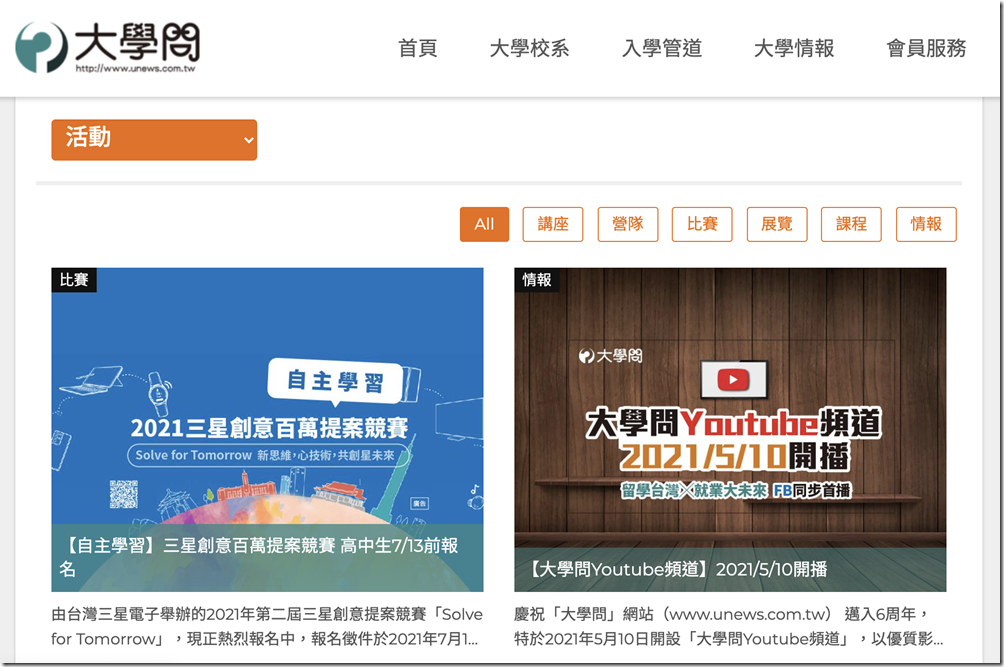Select the All filter button
This screenshot has height=667, width=1004.
pos(484,224)
